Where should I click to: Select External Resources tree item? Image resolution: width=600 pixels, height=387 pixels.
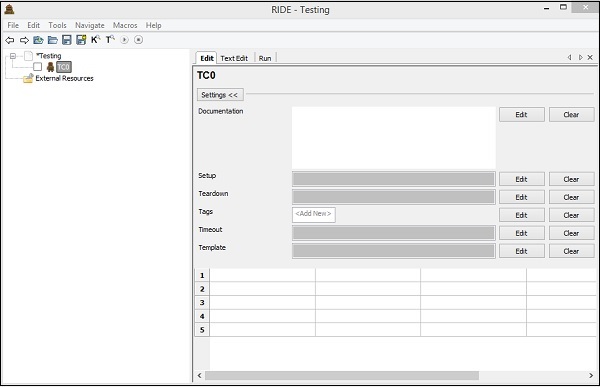pos(64,78)
